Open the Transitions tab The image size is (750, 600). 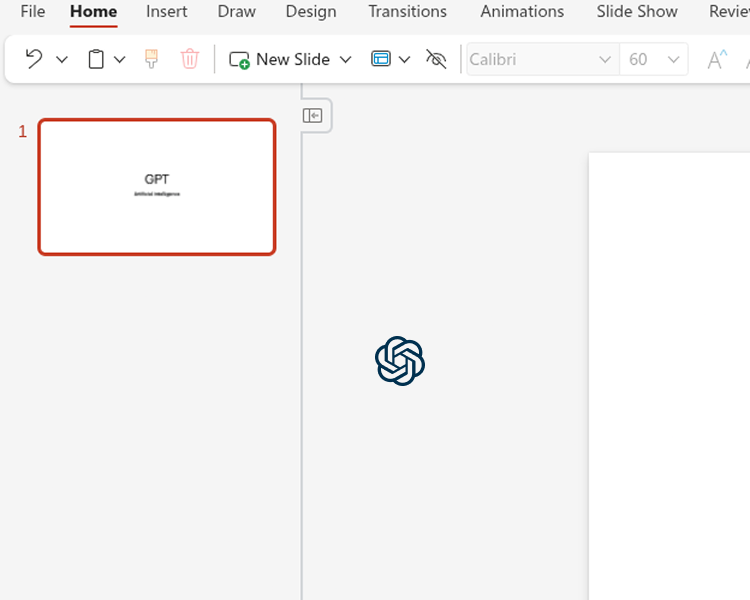(408, 11)
